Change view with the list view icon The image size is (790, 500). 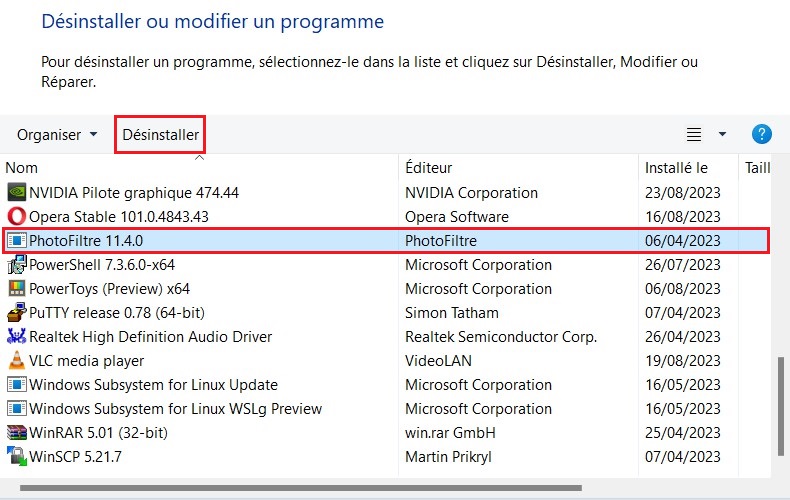pyautogui.click(x=694, y=135)
